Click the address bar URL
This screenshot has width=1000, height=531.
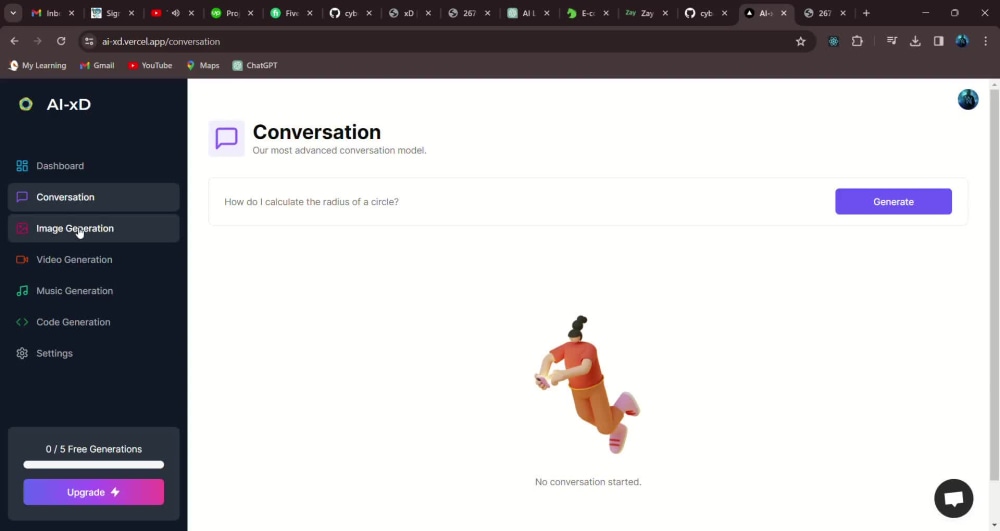coord(161,41)
